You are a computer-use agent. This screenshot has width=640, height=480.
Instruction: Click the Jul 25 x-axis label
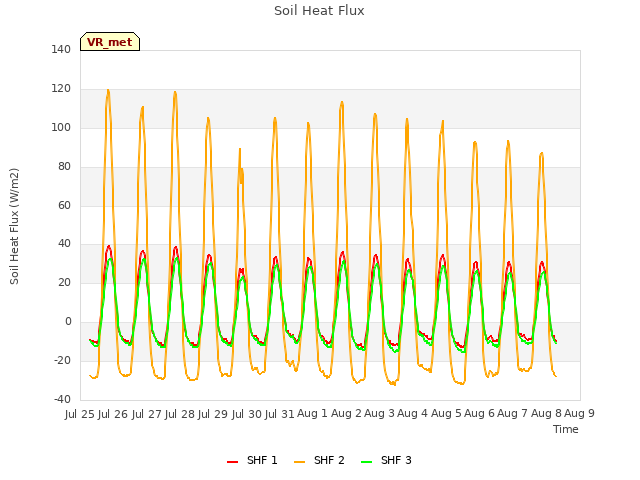click(x=80, y=414)
